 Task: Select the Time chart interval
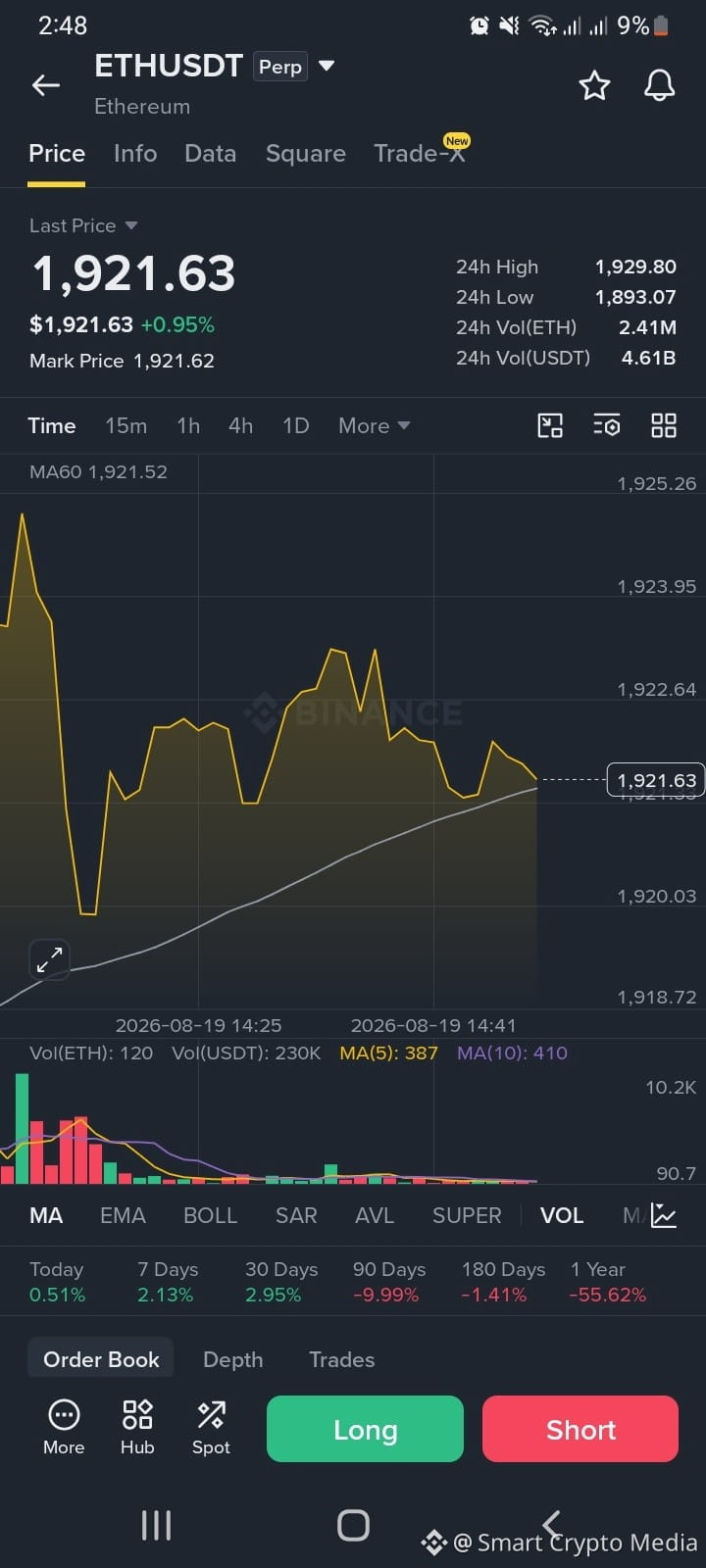[52, 425]
